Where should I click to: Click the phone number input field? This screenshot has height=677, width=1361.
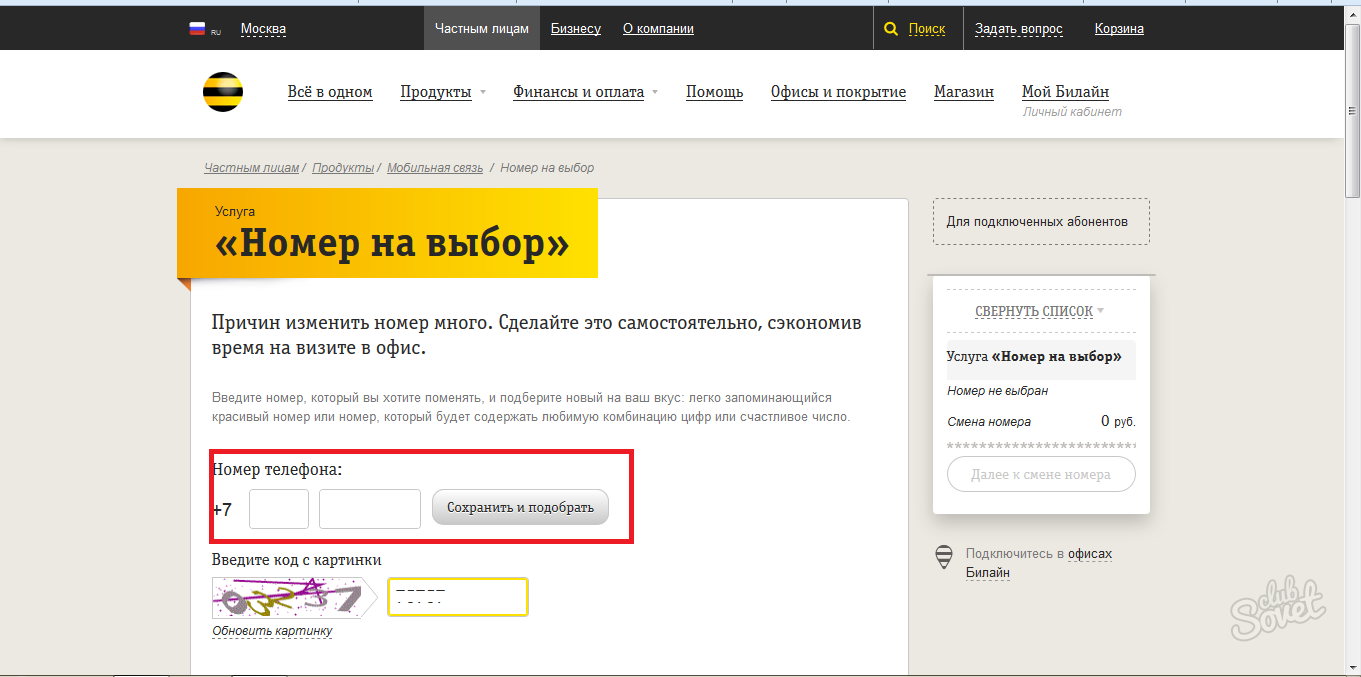370,508
